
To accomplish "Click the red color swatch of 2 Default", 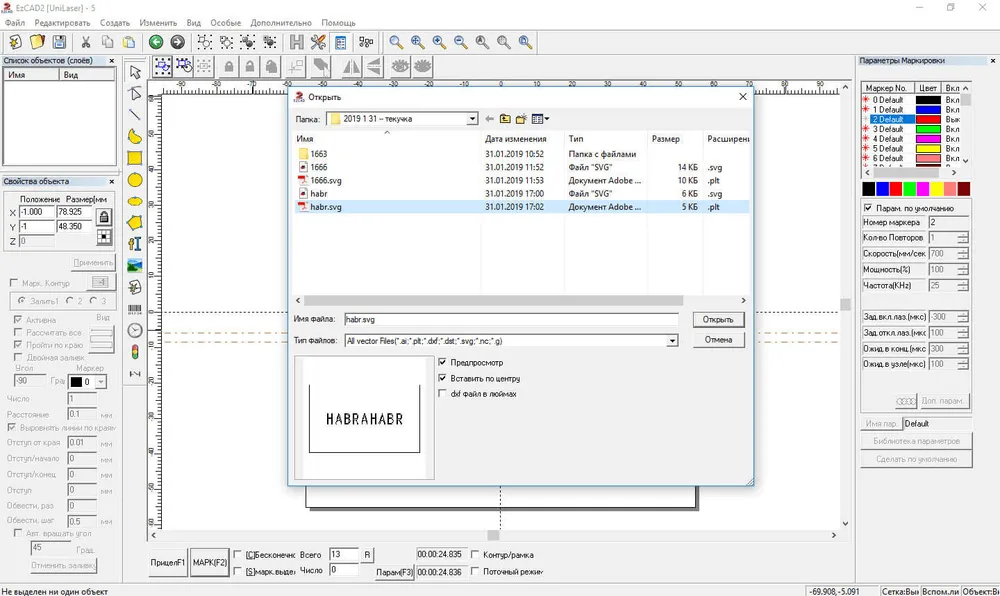I will pos(928,119).
